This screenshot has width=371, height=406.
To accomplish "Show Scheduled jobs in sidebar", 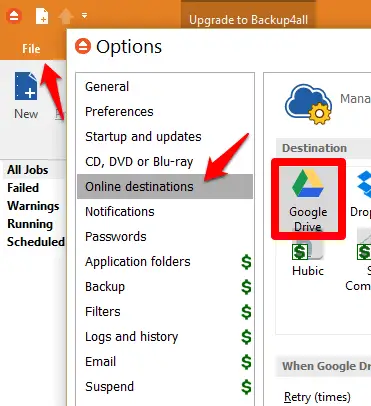I will coord(36,242).
